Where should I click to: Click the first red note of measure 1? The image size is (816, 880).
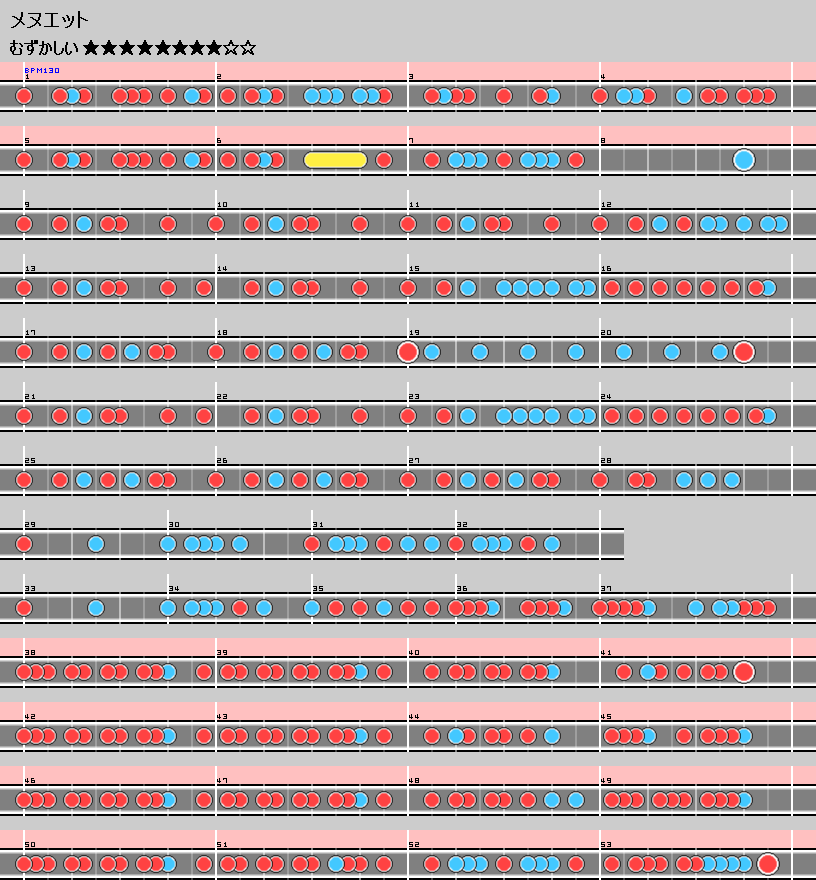tap(24, 96)
